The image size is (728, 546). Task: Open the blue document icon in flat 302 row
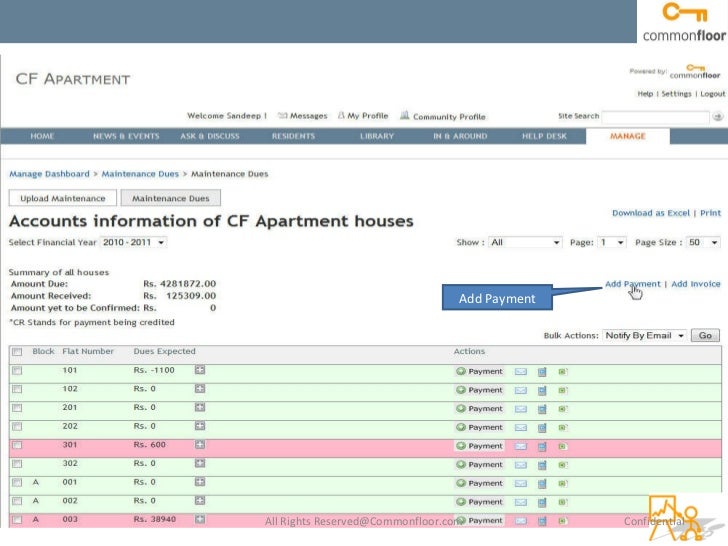(542, 465)
